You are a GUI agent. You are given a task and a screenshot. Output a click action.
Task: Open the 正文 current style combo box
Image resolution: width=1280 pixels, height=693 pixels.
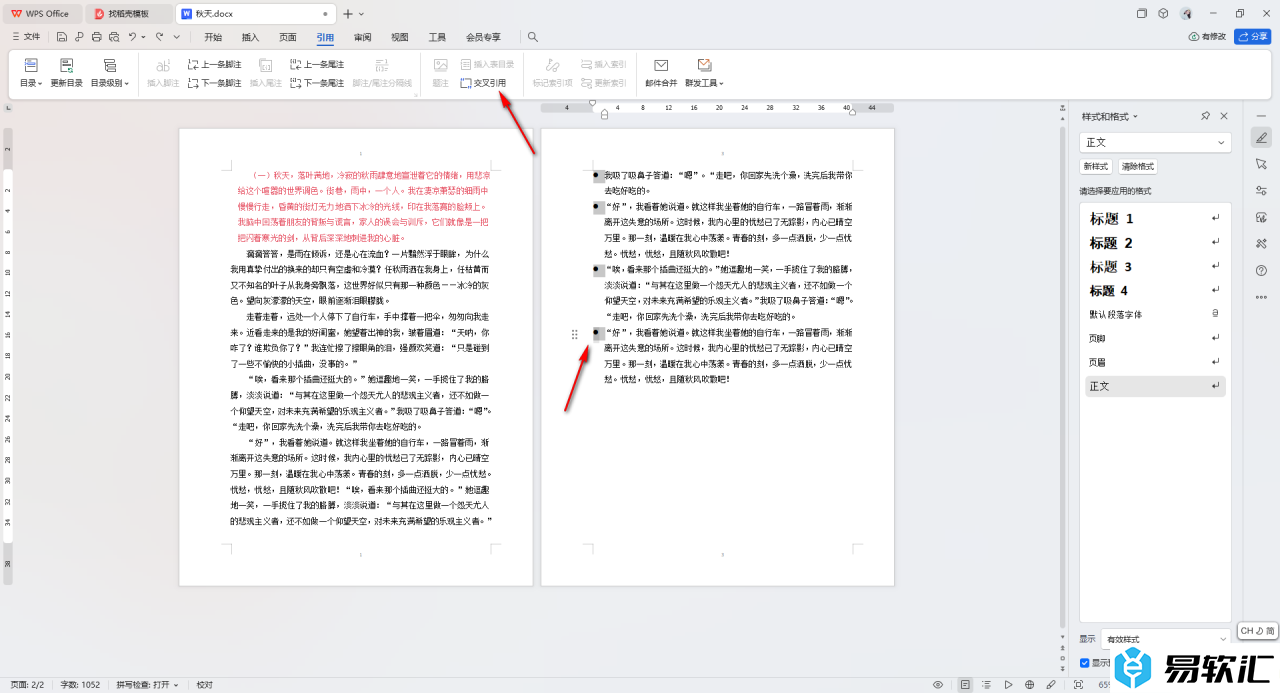point(1155,143)
